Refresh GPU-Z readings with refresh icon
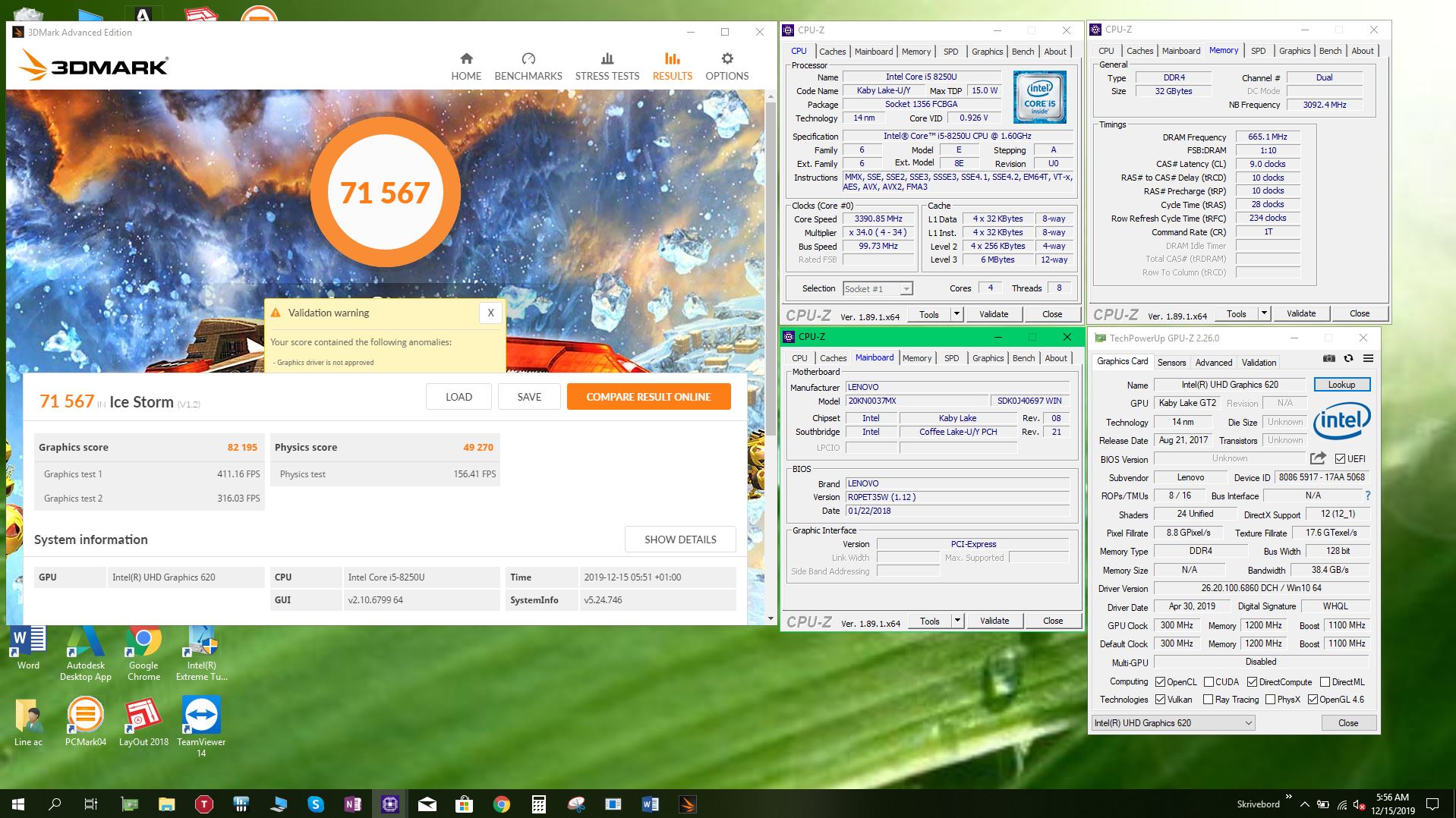Screen dimensions: 1456x818 (x=1348, y=358)
